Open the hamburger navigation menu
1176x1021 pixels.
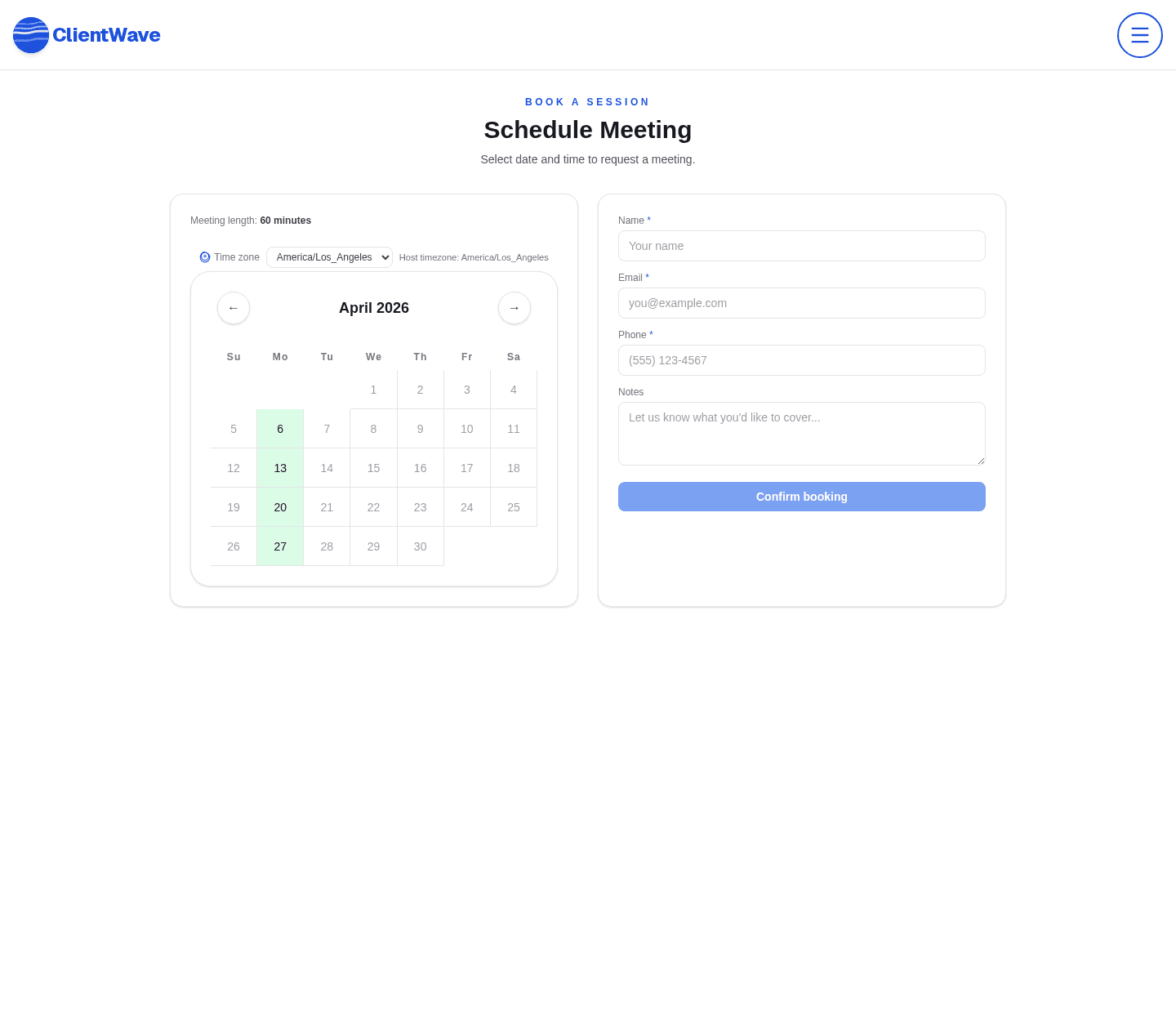coord(1139,35)
